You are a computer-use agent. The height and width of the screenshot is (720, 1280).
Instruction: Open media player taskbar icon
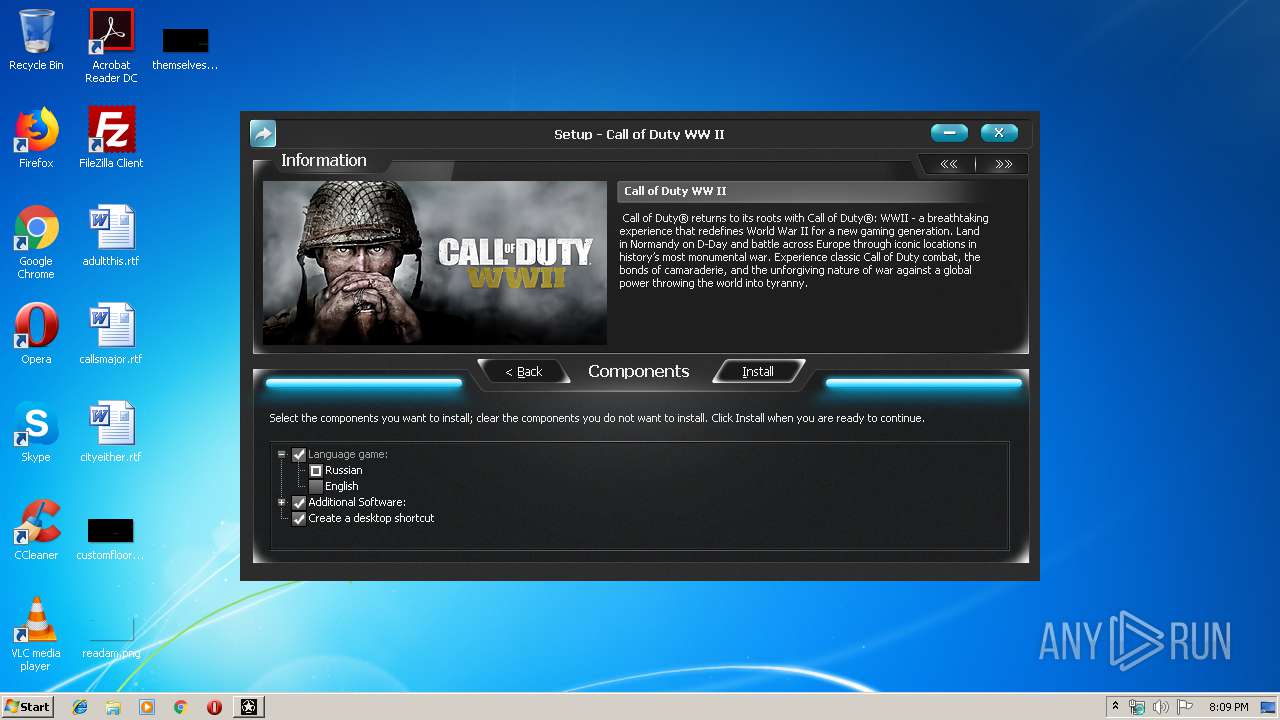[x=147, y=707]
